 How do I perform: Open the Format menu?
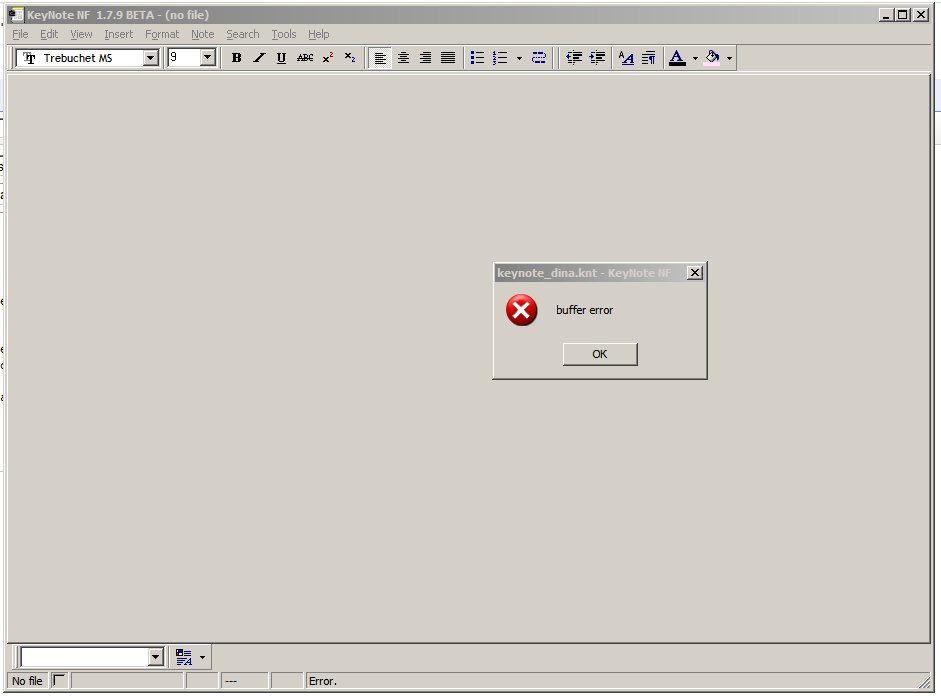(162, 34)
